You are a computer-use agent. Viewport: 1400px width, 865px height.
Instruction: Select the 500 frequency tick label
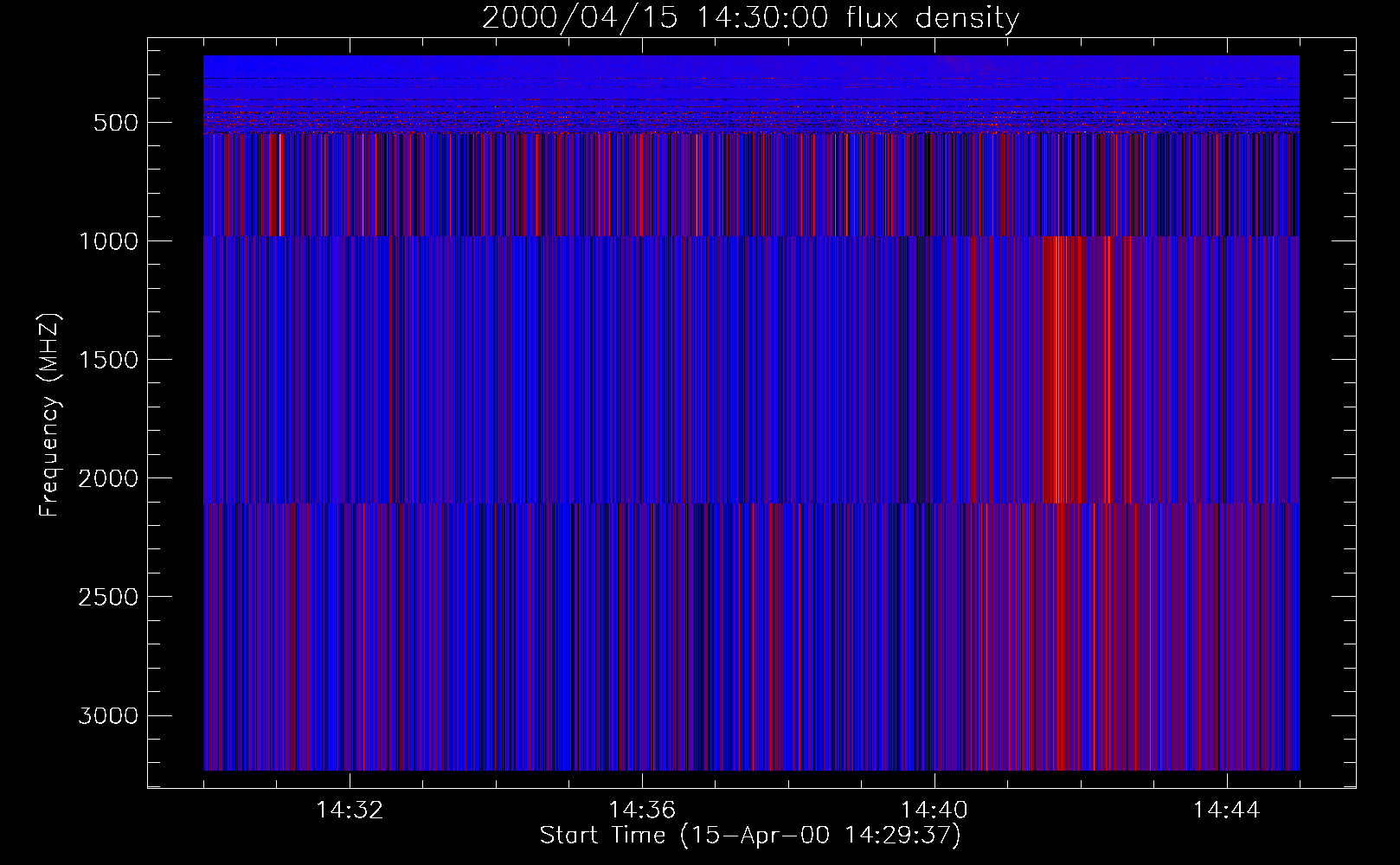(x=116, y=123)
